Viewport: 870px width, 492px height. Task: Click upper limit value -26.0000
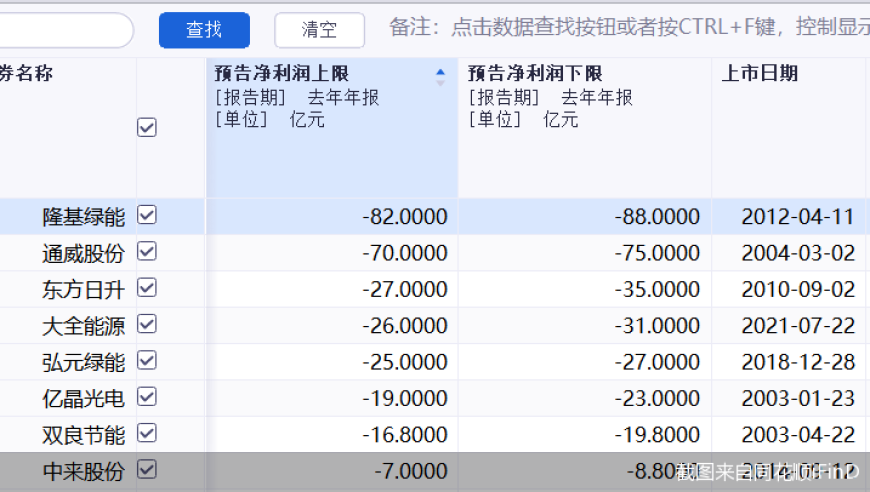(x=405, y=326)
